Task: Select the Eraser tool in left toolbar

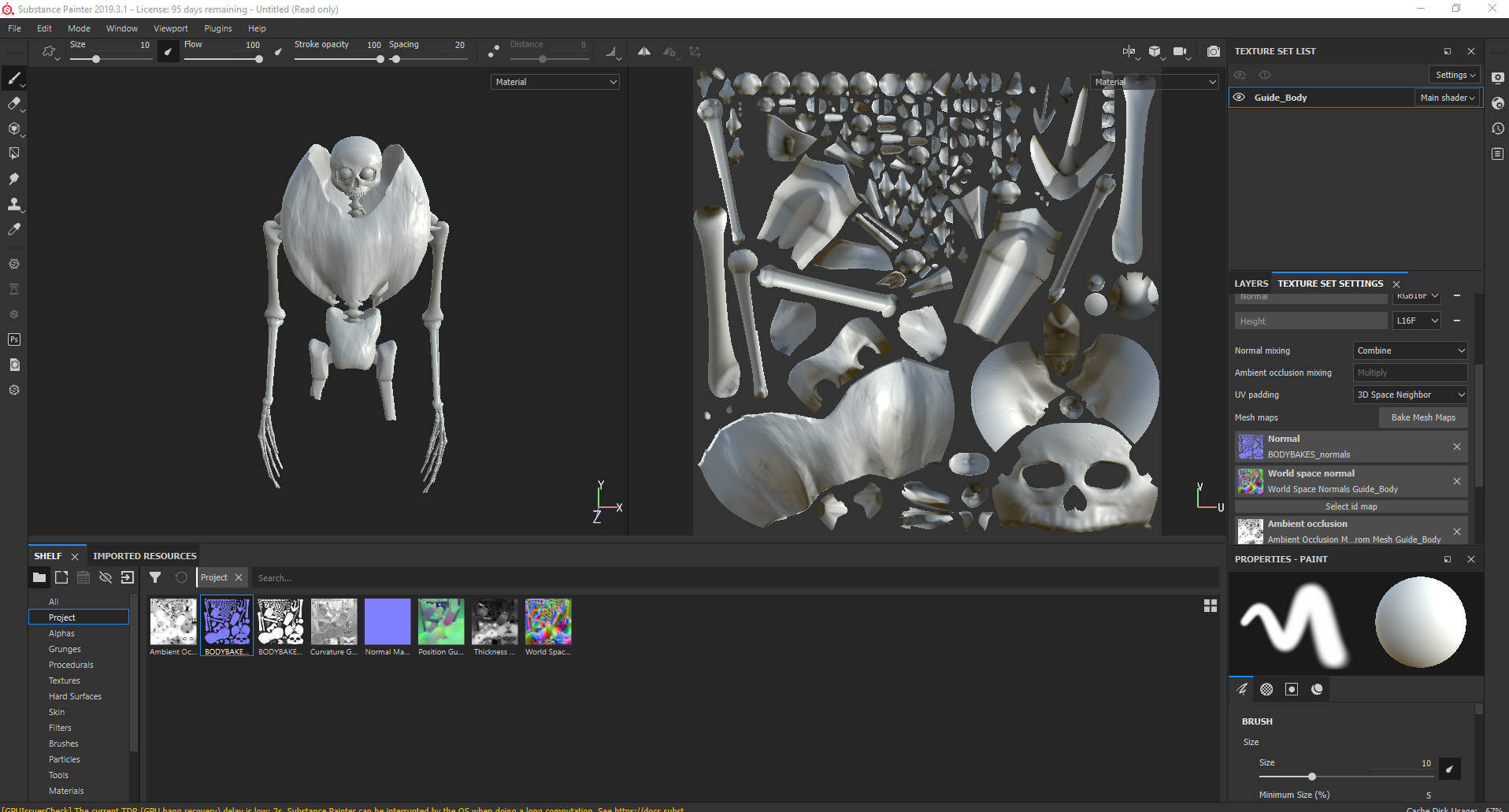Action: coord(13,103)
